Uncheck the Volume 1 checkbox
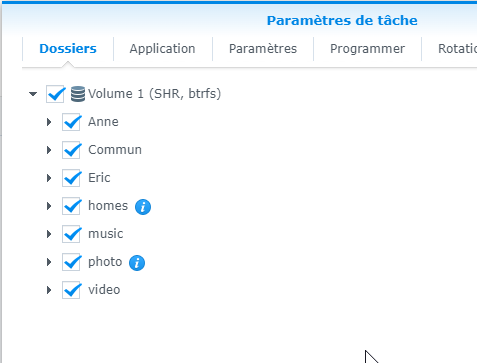The width and height of the screenshot is (477, 363). (55, 94)
